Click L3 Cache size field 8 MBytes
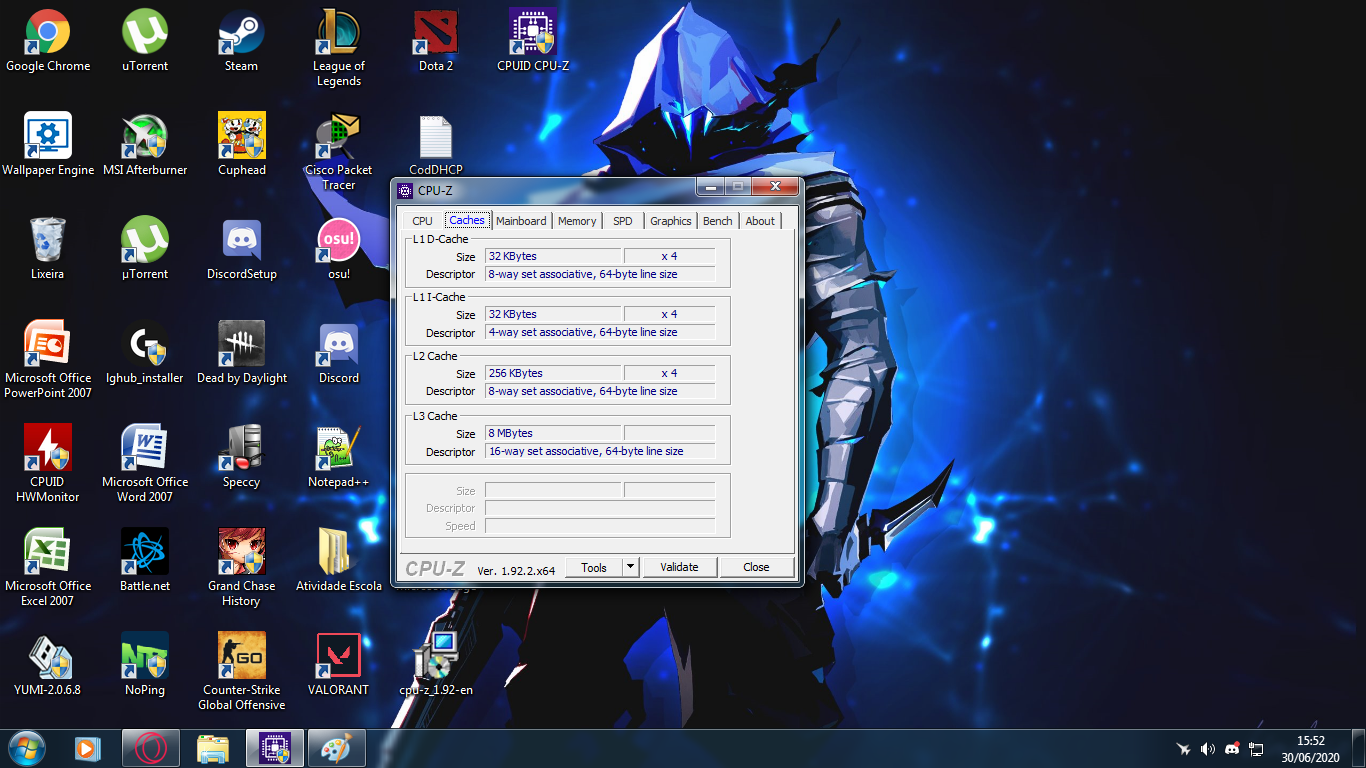 [553, 433]
